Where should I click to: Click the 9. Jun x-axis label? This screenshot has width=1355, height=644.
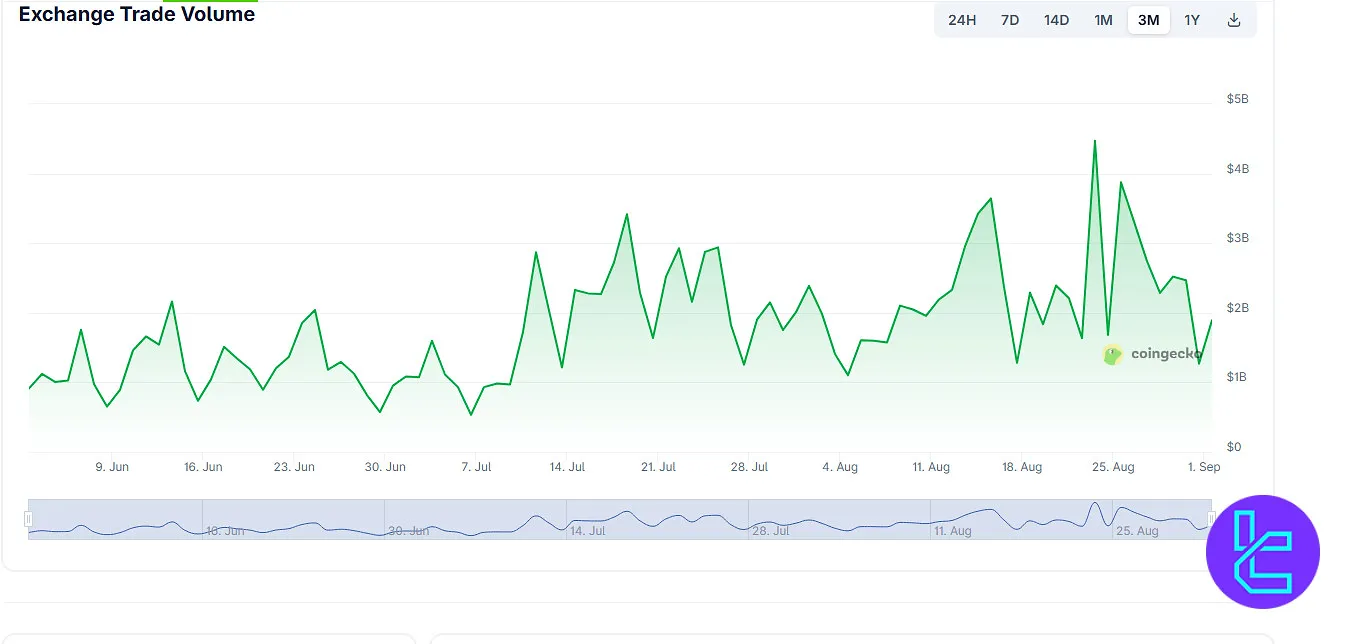coord(112,467)
